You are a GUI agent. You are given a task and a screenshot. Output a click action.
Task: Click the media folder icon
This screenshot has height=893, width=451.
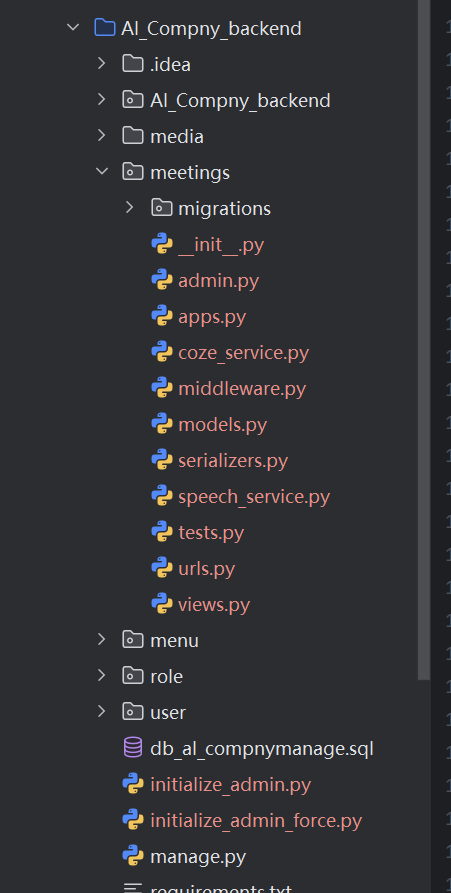click(x=133, y=136)
